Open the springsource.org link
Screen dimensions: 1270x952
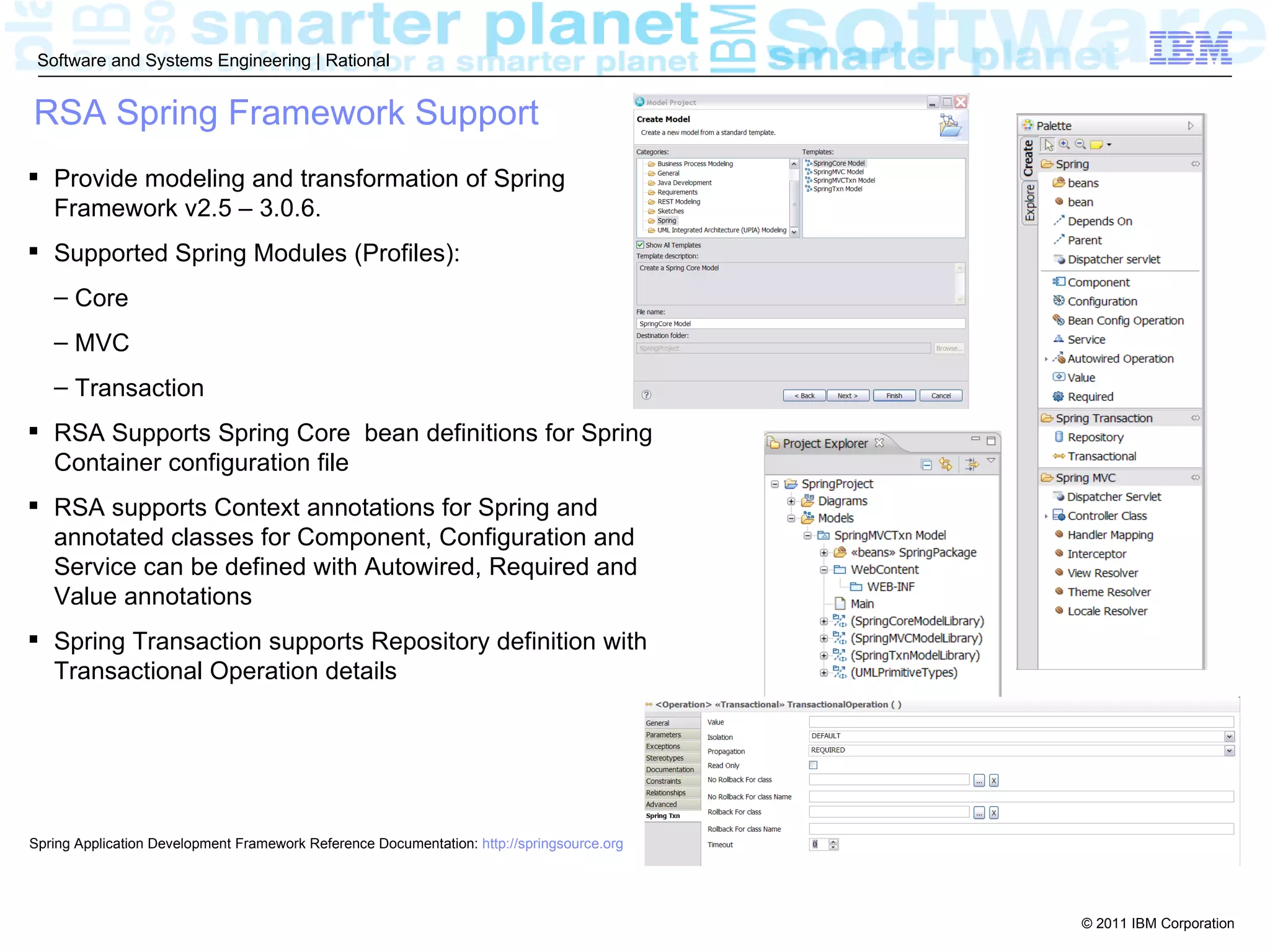(x=553, y=844)
